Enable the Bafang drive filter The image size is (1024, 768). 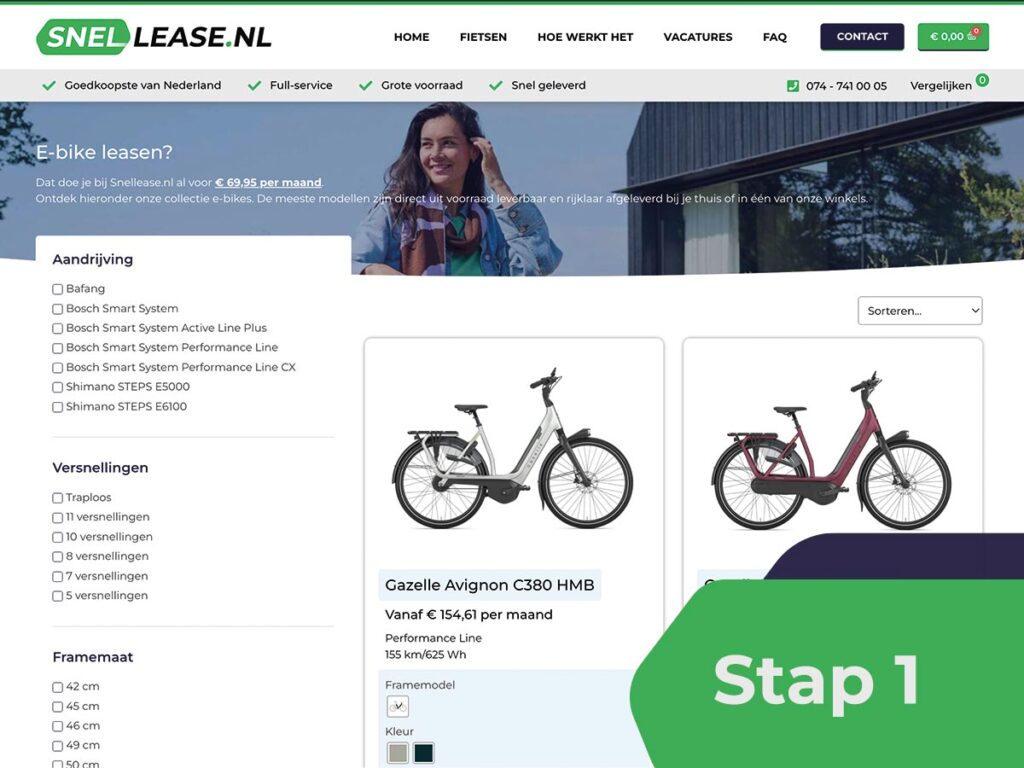[x=57, y=289]
